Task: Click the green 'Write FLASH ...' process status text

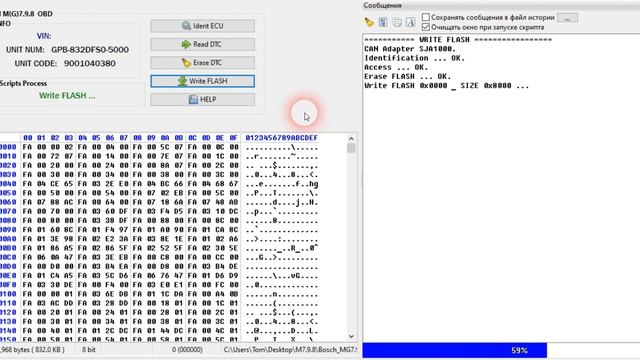Action: [x=67, y=96]
